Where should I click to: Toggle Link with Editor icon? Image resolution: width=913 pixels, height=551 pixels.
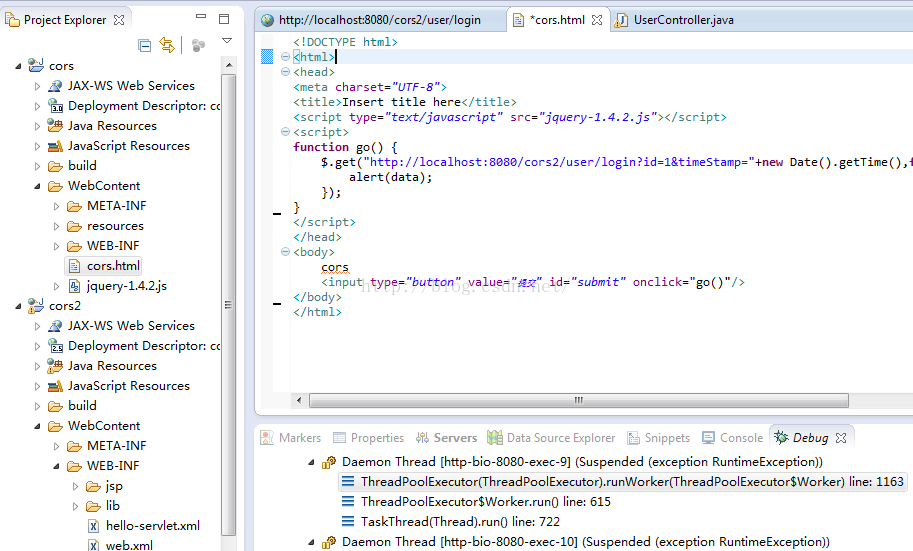167,45
